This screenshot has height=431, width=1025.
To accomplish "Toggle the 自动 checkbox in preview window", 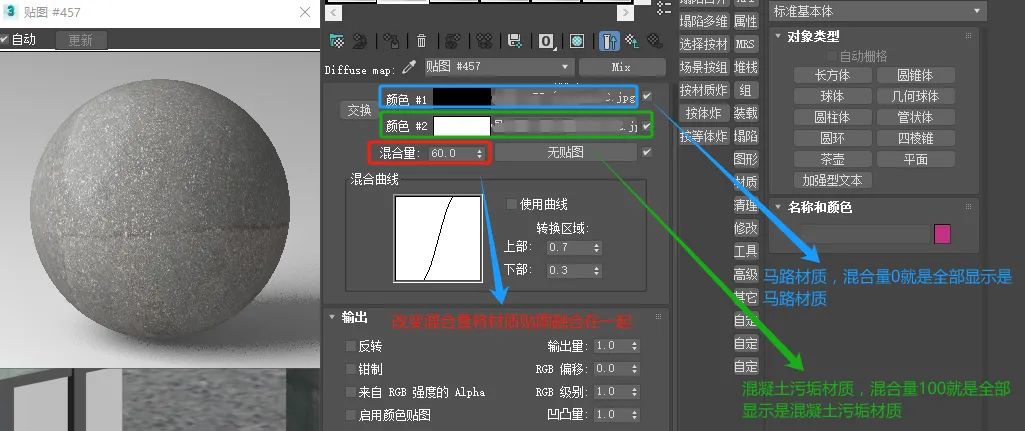I will point(4,39).
